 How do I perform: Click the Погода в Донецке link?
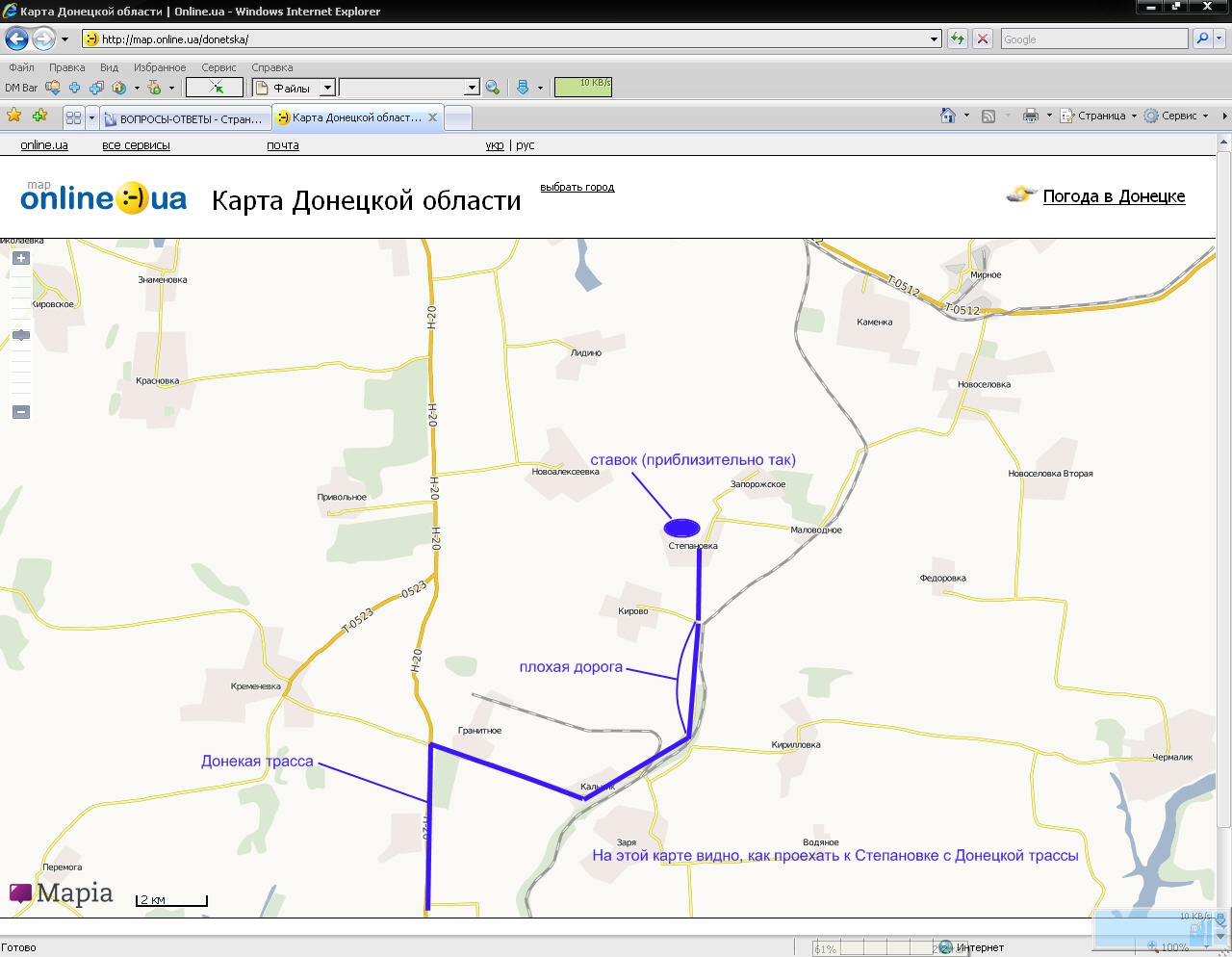(1114, 196)
